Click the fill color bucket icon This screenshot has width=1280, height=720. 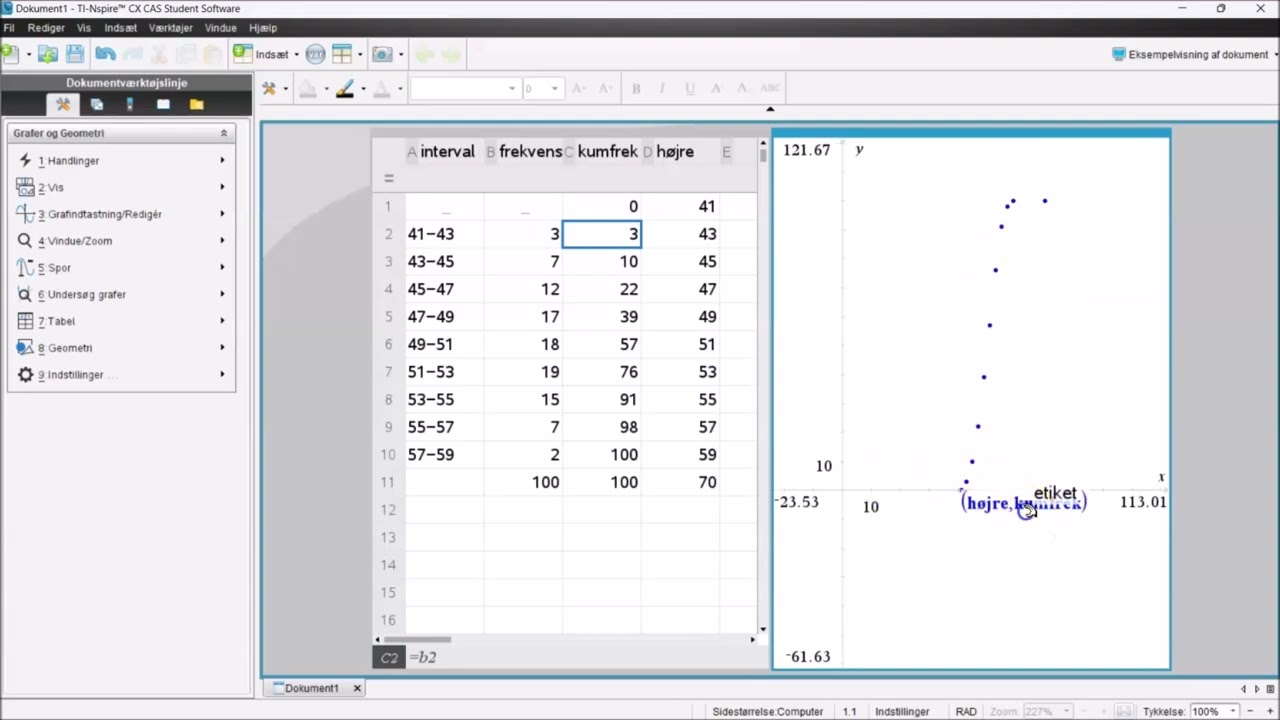click(x=308, y=88)
